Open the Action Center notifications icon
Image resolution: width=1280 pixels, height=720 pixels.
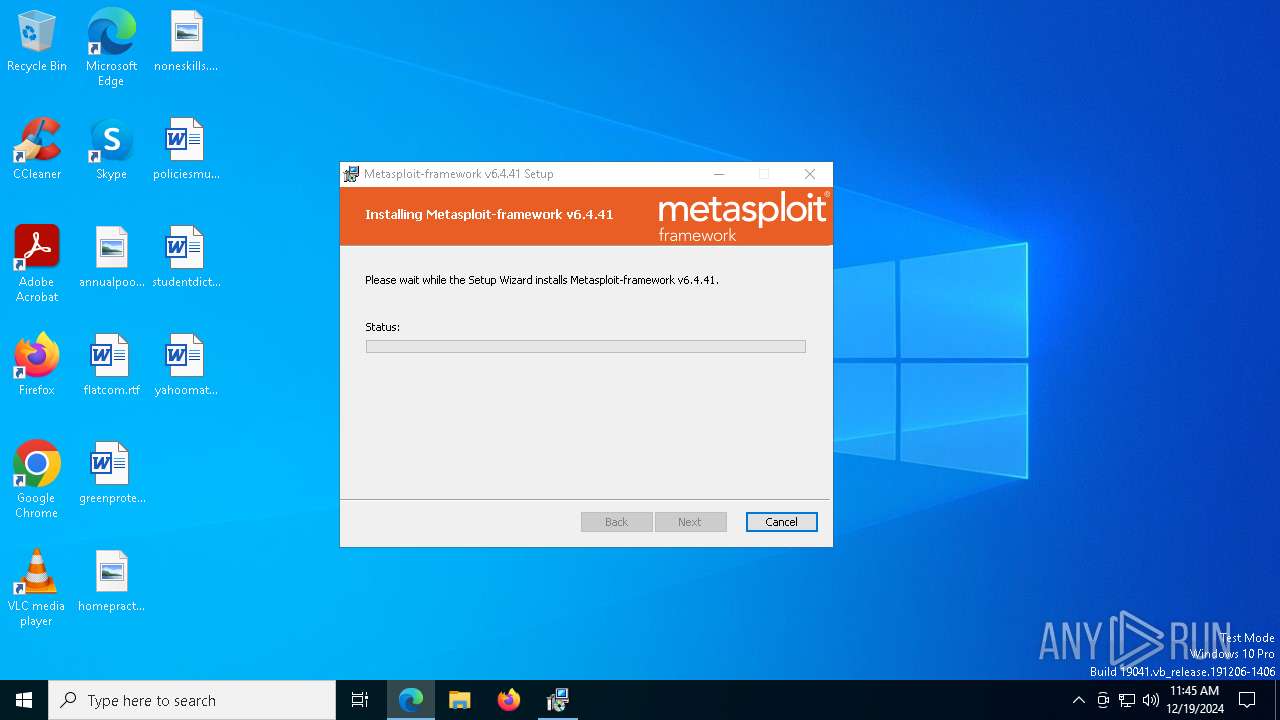pos(1247,700)
